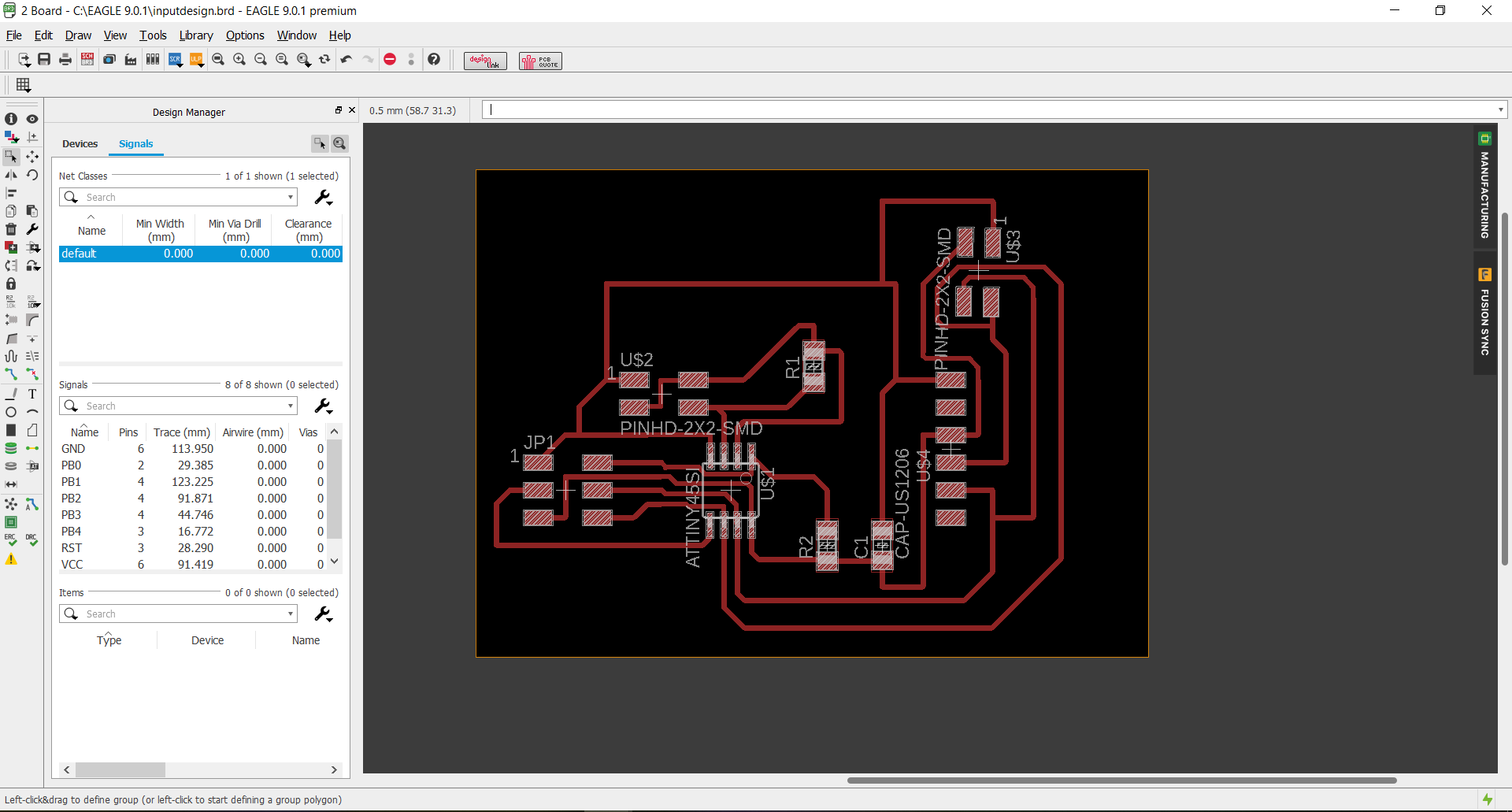This screenshot has height=812, width=1512.
Task: Select the Ripup tool icon
Action: [32, 374]
